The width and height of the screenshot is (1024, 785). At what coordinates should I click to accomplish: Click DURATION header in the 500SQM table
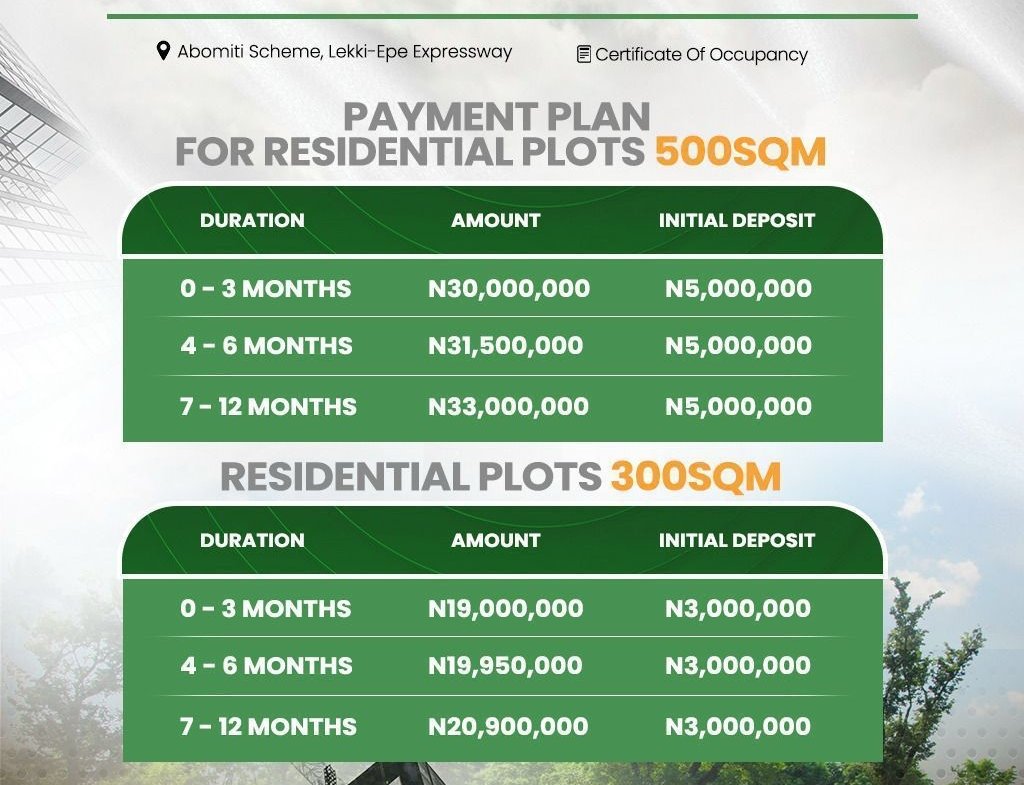pos(252,220)
